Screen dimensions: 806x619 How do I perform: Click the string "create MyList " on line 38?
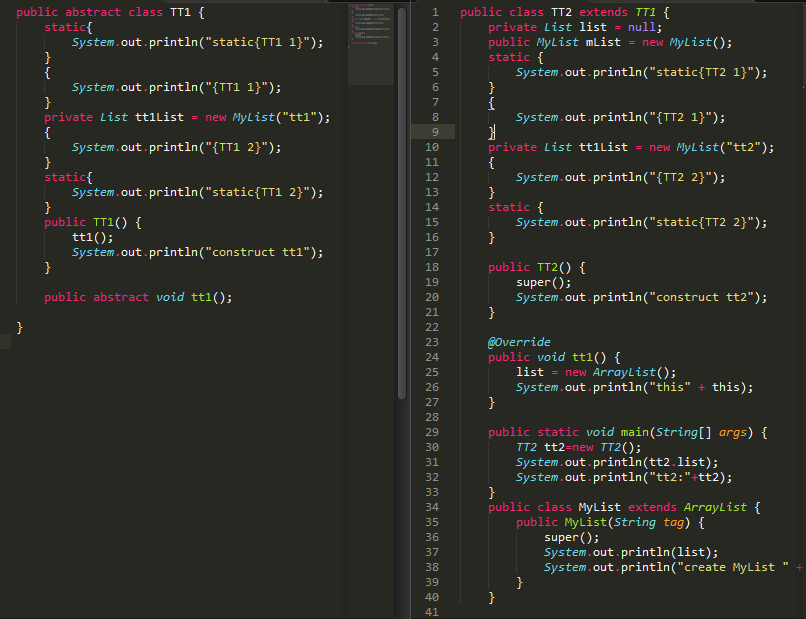coord(733,567)
